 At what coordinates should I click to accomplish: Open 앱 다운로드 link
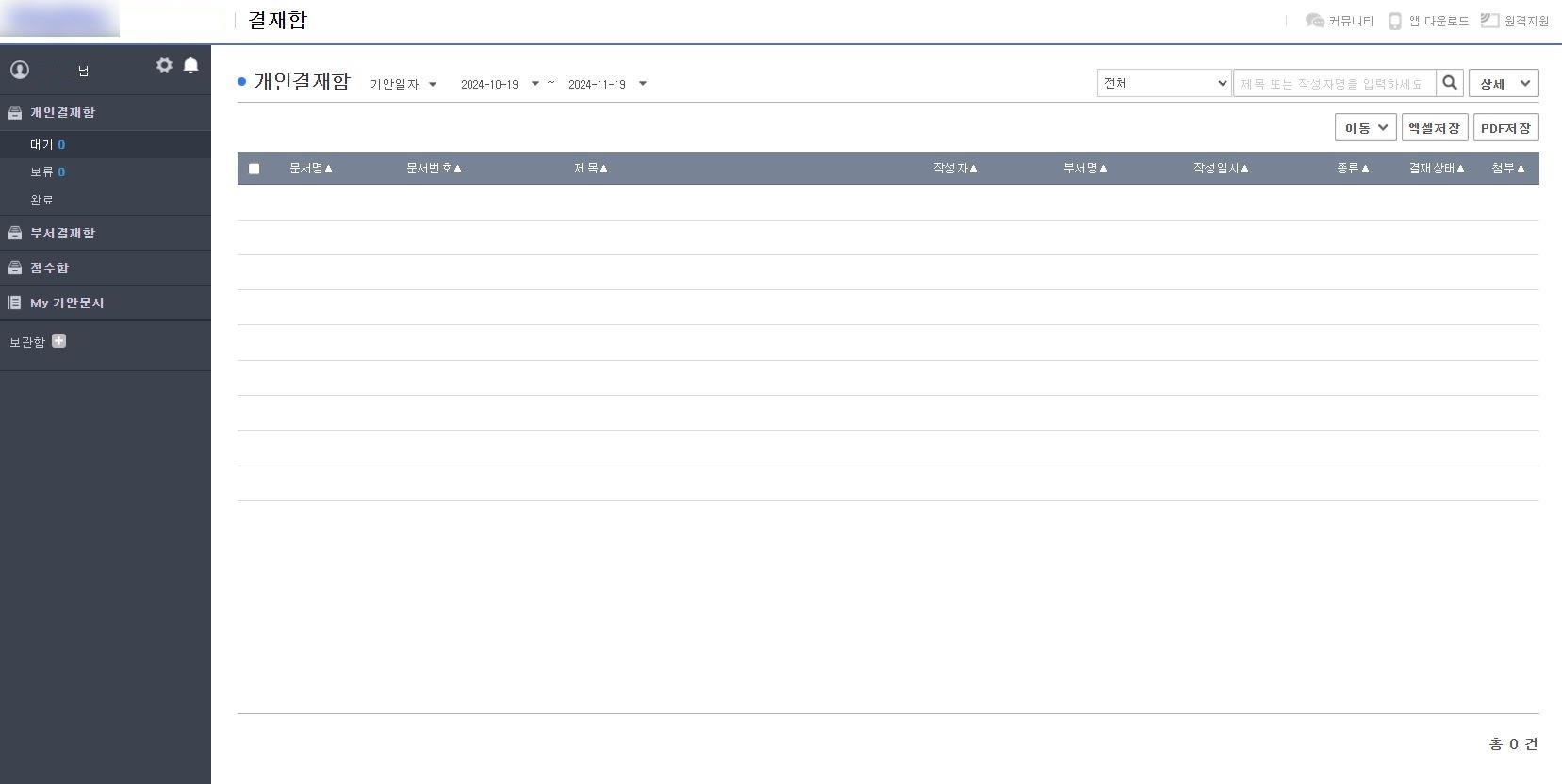(x=1439, y=21)
